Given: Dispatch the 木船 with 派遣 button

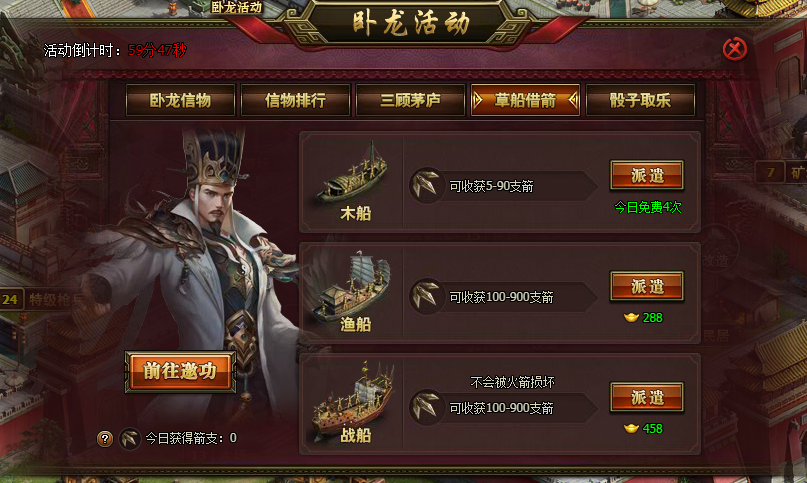Looking at the screenshot, I should 647,175.
